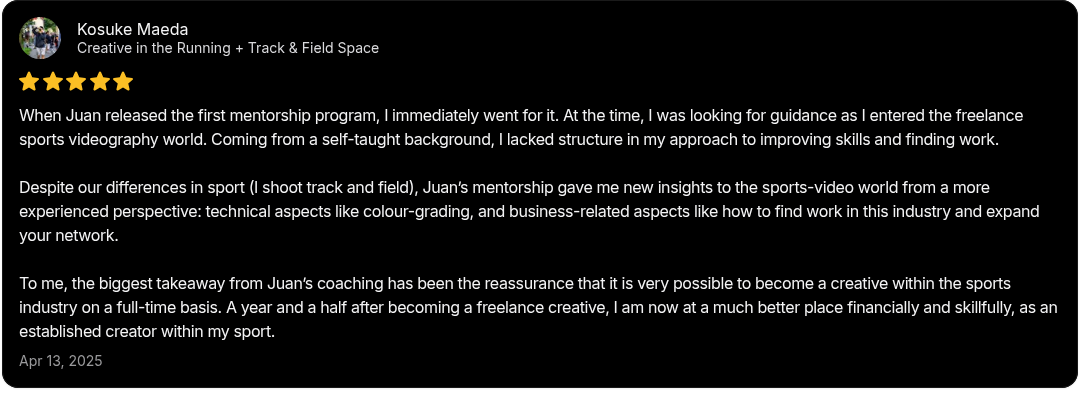
Task: Click the Apr 13, 2025 review date
Action: (x=61, y=361)
